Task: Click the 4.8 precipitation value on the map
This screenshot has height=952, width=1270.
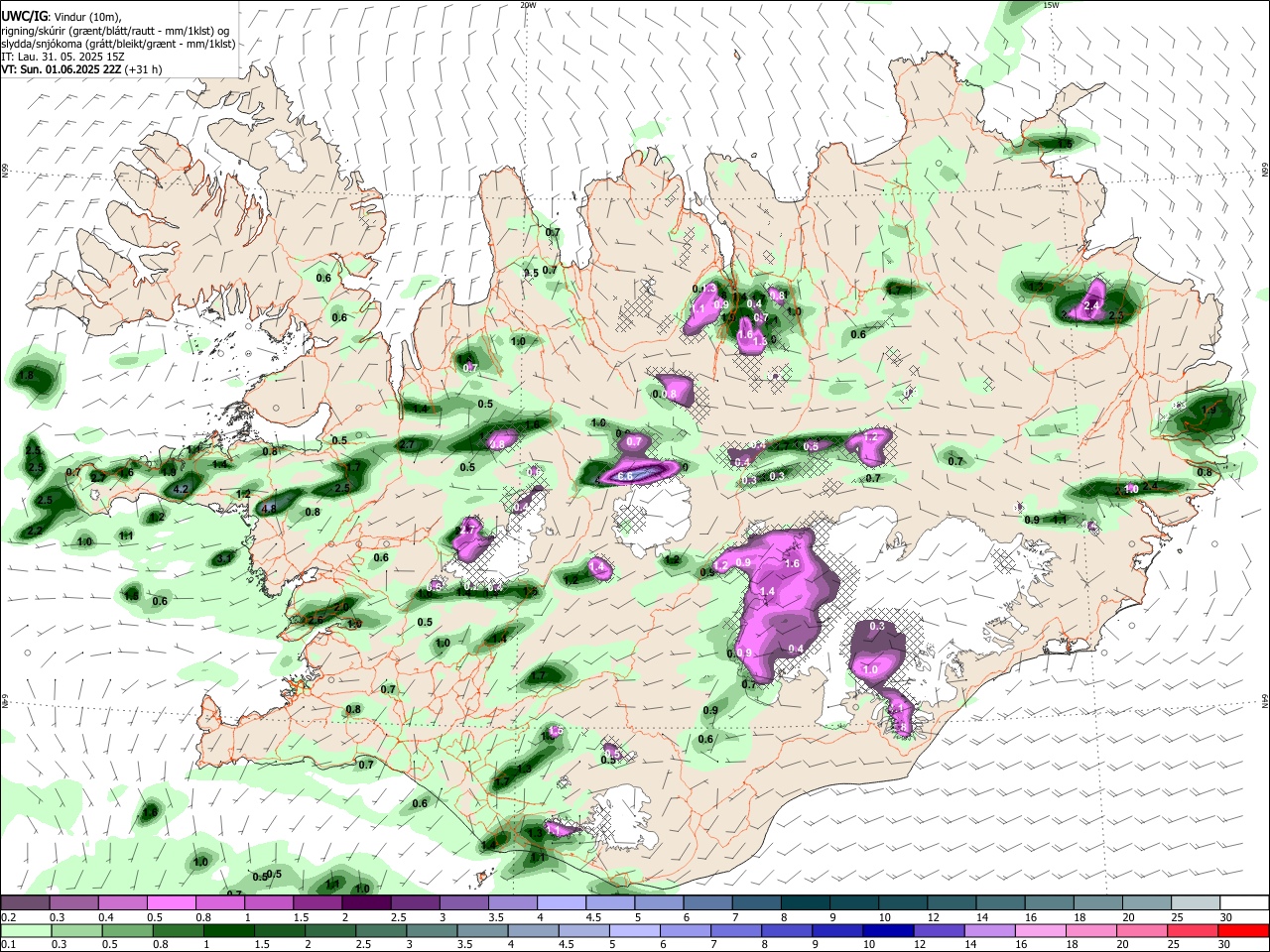Action: (x=268, y=508)
